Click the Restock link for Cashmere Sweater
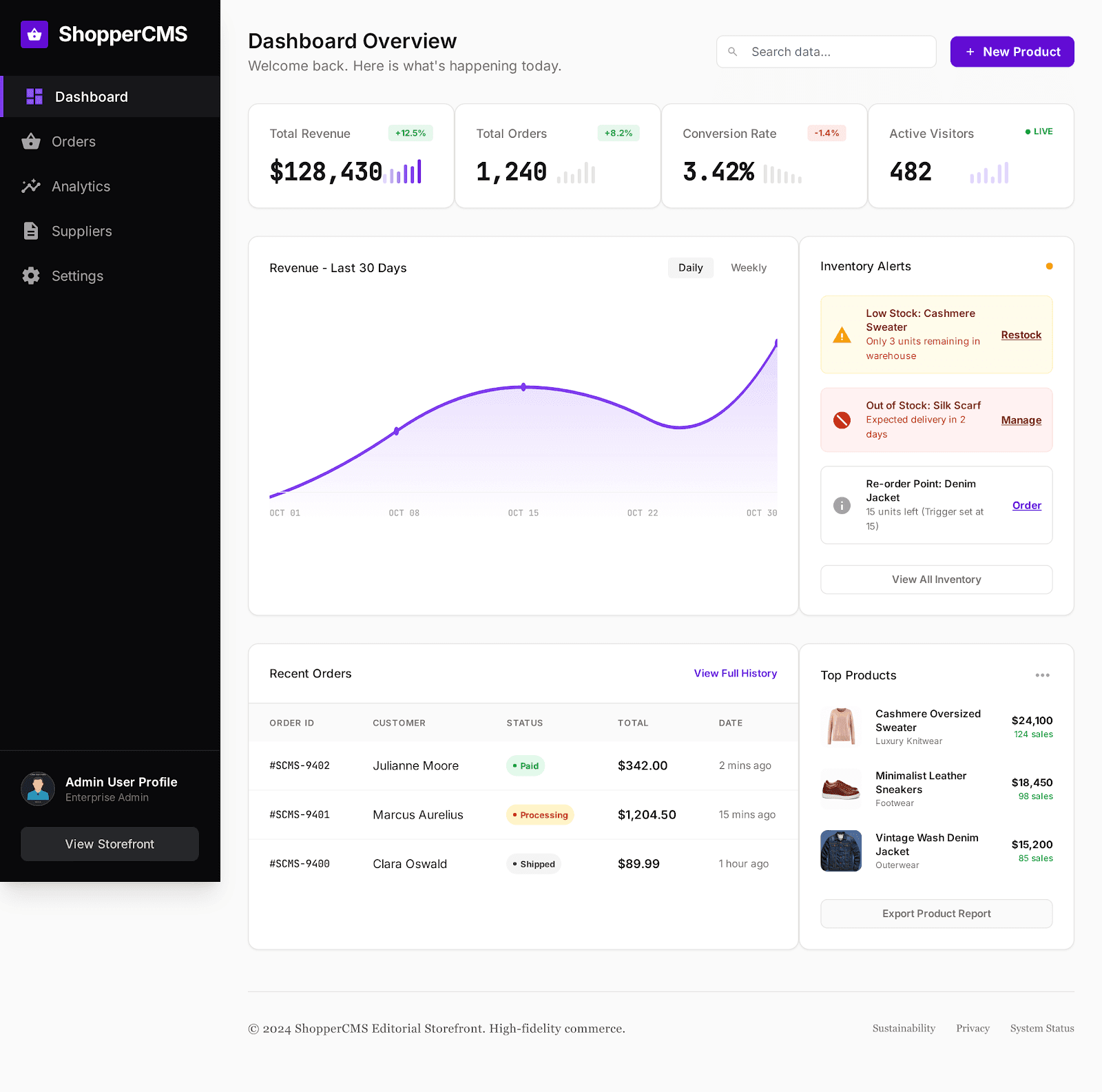This screenshot has height=1092, width=1102. pyautogui.click(x=1021, y=335)
